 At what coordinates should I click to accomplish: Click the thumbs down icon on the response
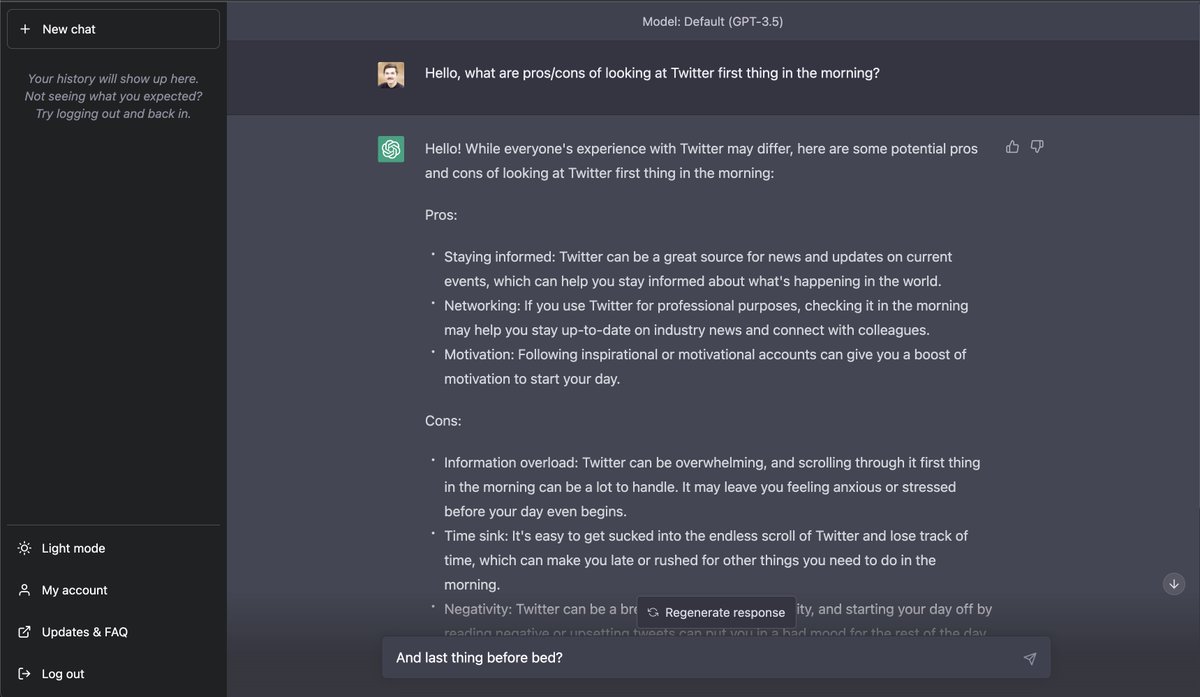[1037, 147]
